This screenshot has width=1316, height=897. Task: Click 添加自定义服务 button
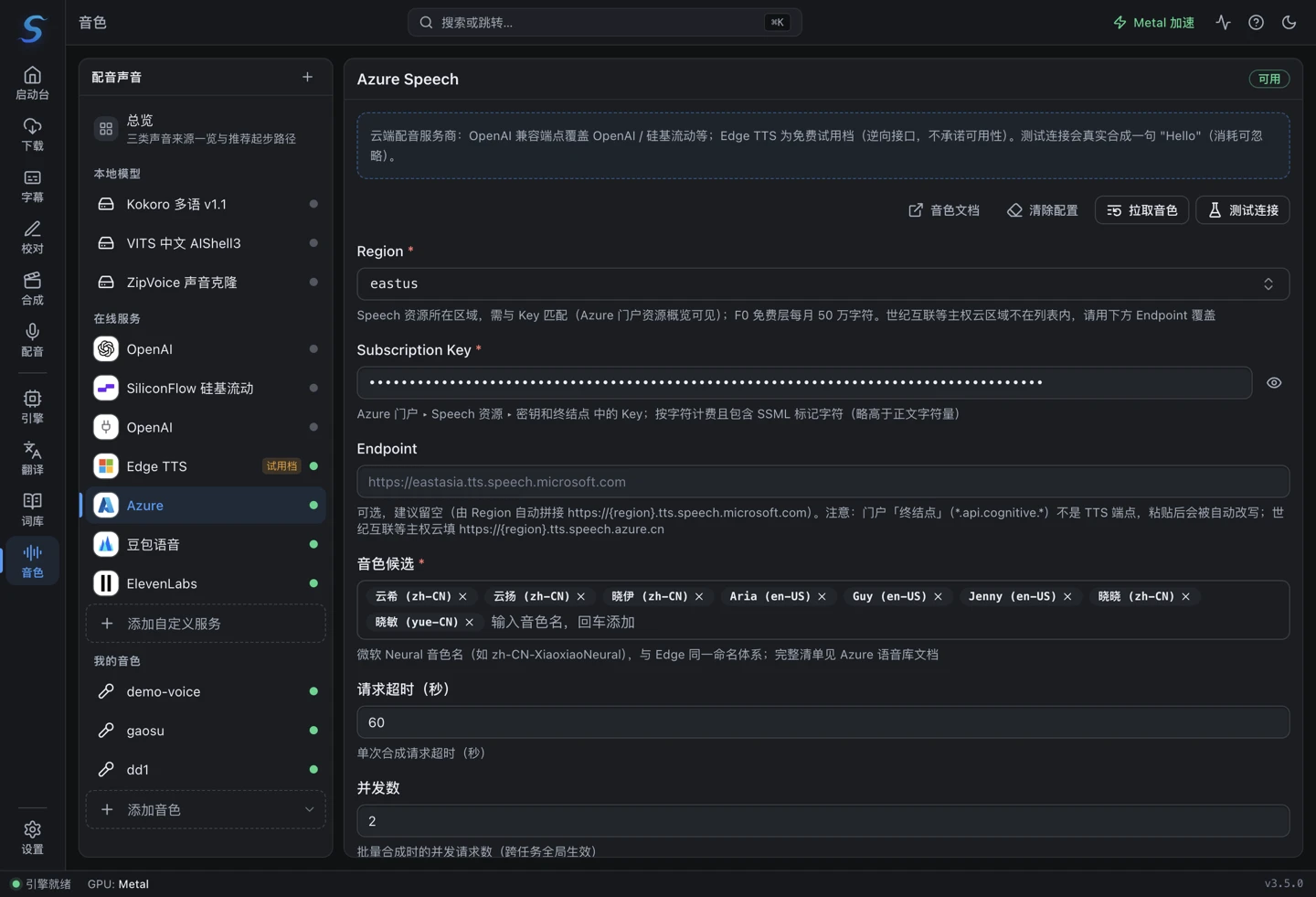tap(206, 624)
